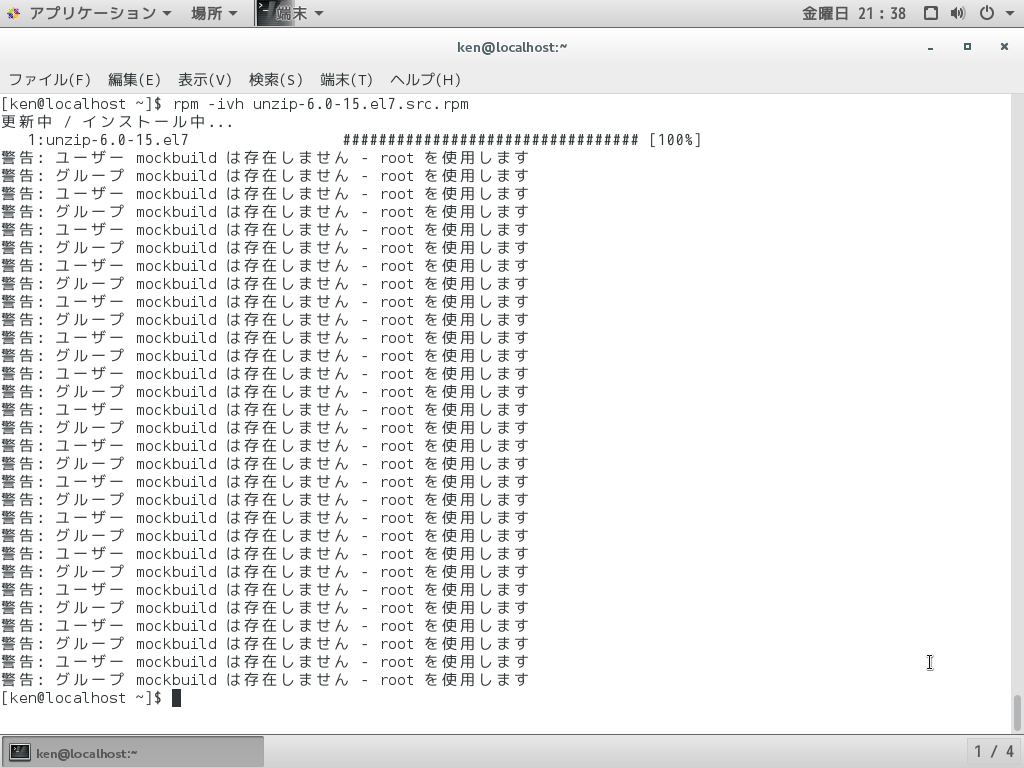The image size is (1024, 768).
Task: Click the terminal prompt cursor area
Action: click(x=176, y=698)
